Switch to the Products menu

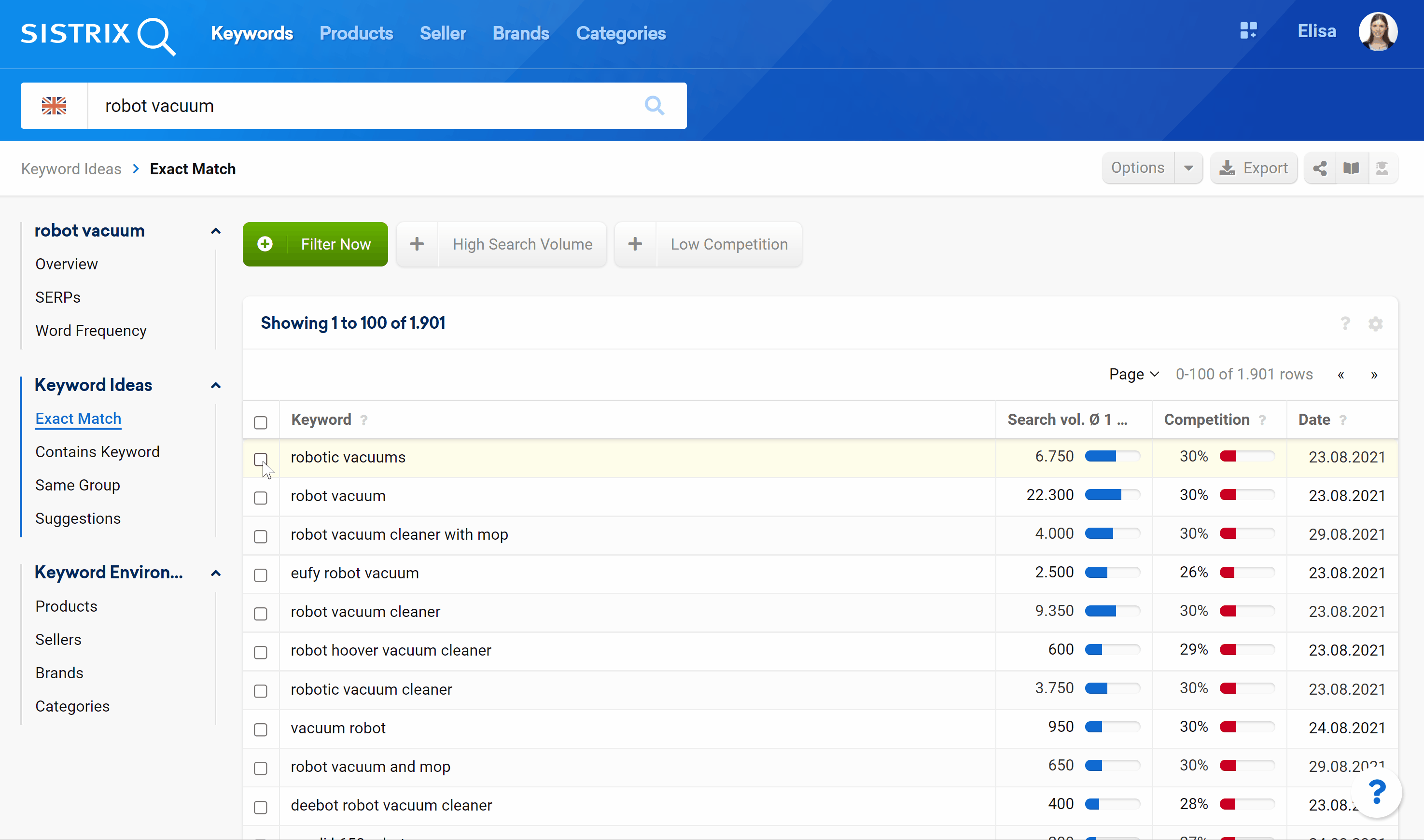click(356, 33)
